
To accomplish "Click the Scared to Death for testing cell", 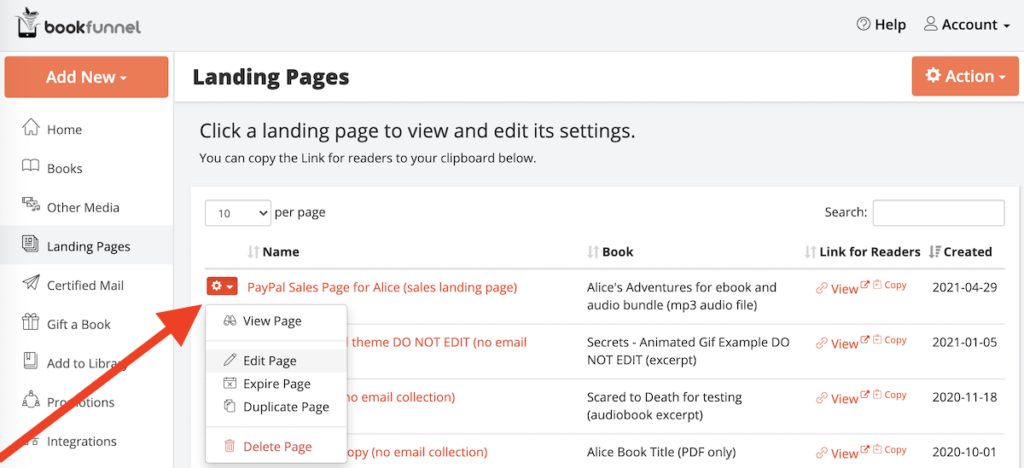I will tap(664, 406).
